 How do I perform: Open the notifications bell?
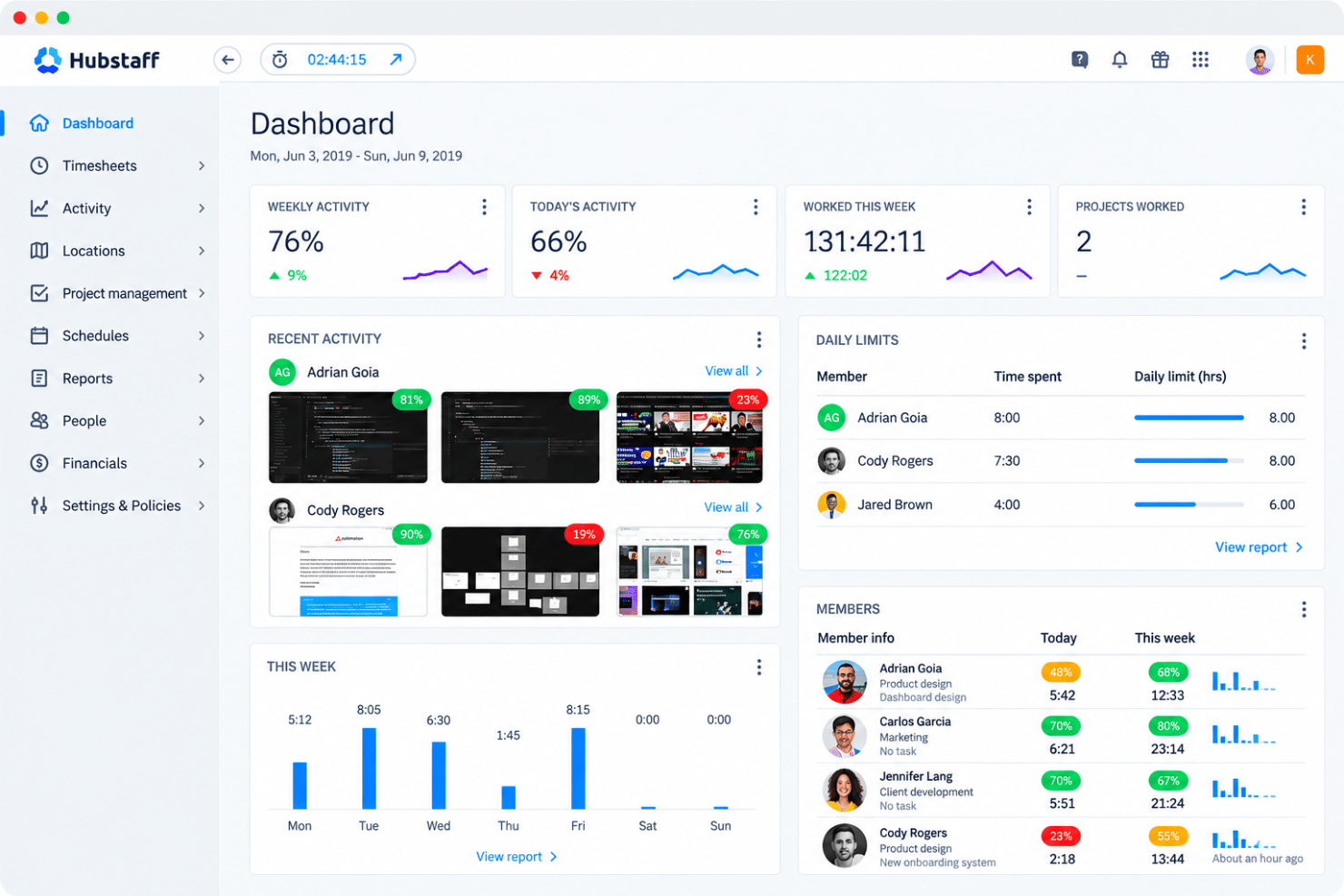(1120, 60)
